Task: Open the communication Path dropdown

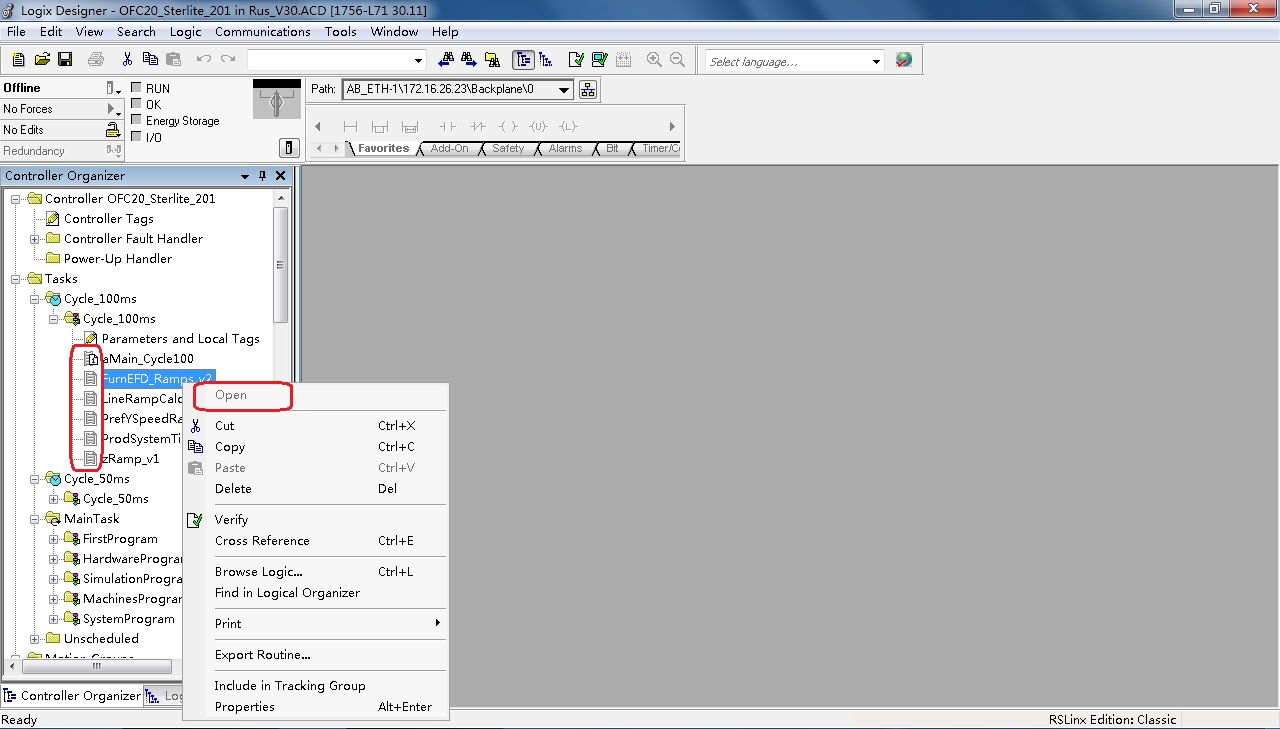Action: click(x=564, y=90)
